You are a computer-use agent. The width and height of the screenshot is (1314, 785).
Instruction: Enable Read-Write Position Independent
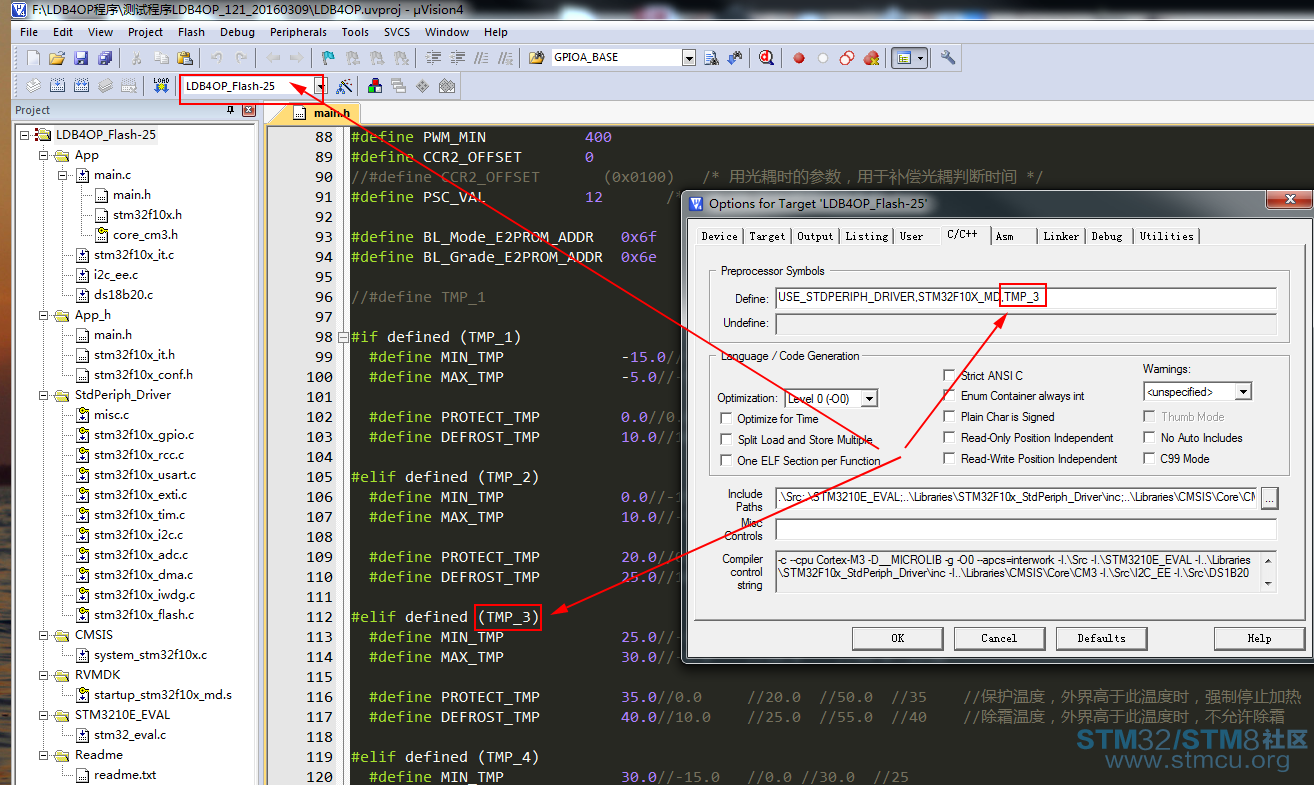(949, 459)
